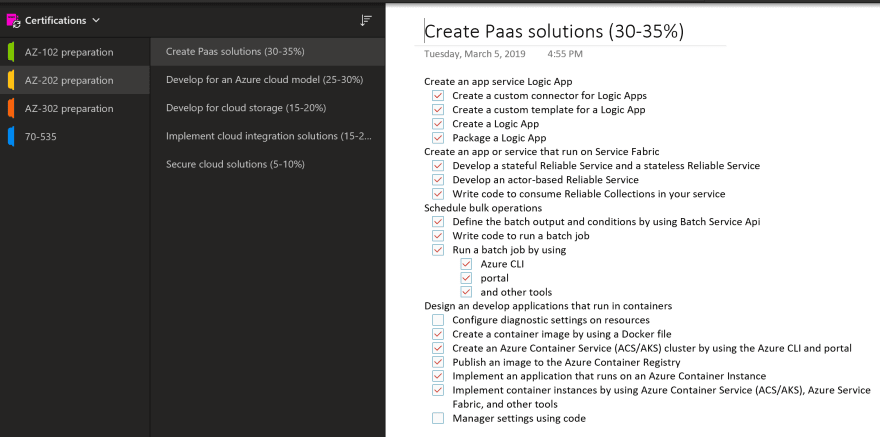
Task: Check the Manager settings using code checkbox
Action: 438,418
